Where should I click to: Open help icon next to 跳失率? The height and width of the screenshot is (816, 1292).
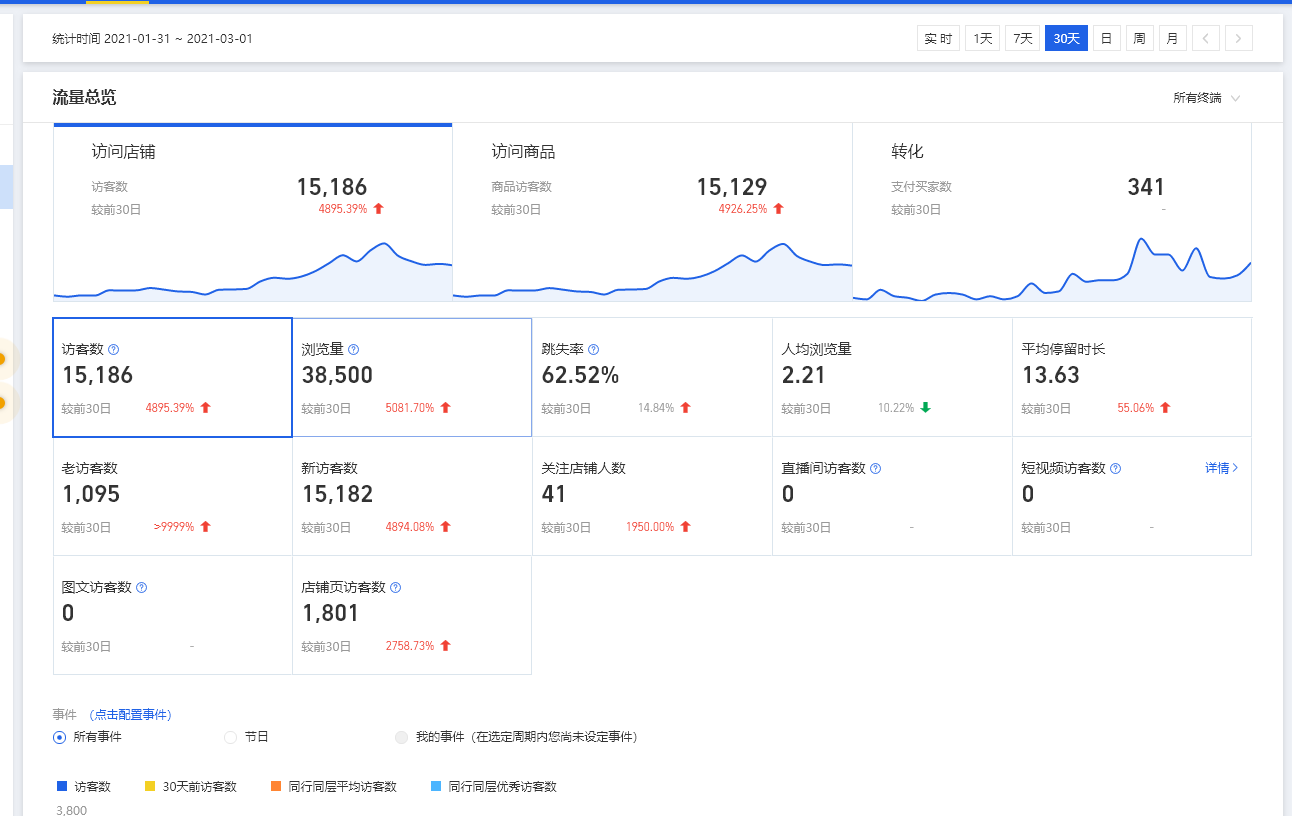coord(593,350)
